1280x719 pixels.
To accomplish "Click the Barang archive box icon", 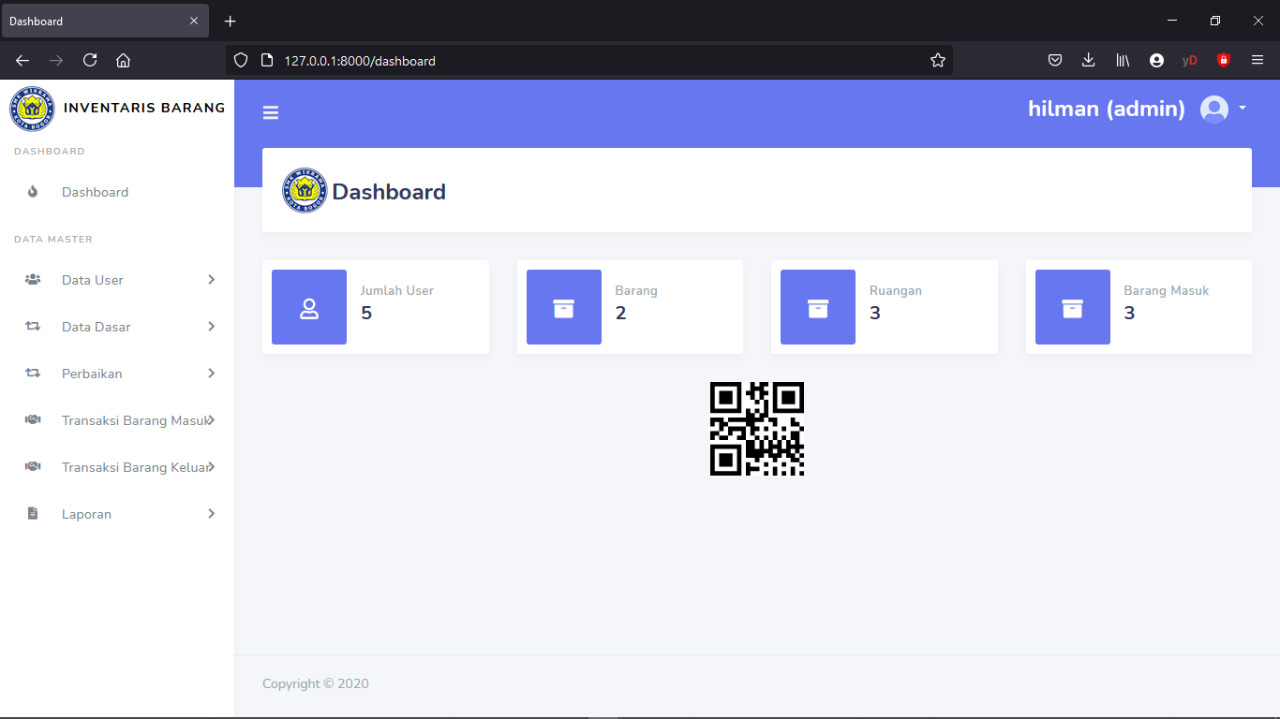I will click(564, 307).
